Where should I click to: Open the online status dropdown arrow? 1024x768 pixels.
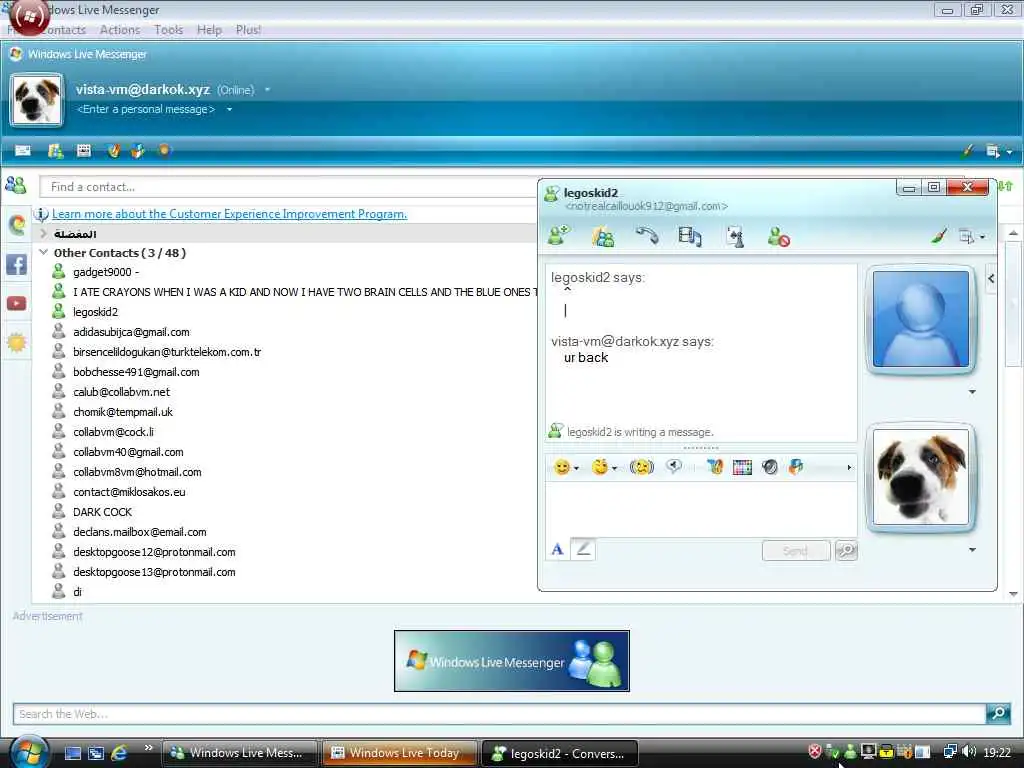[267, 89]
